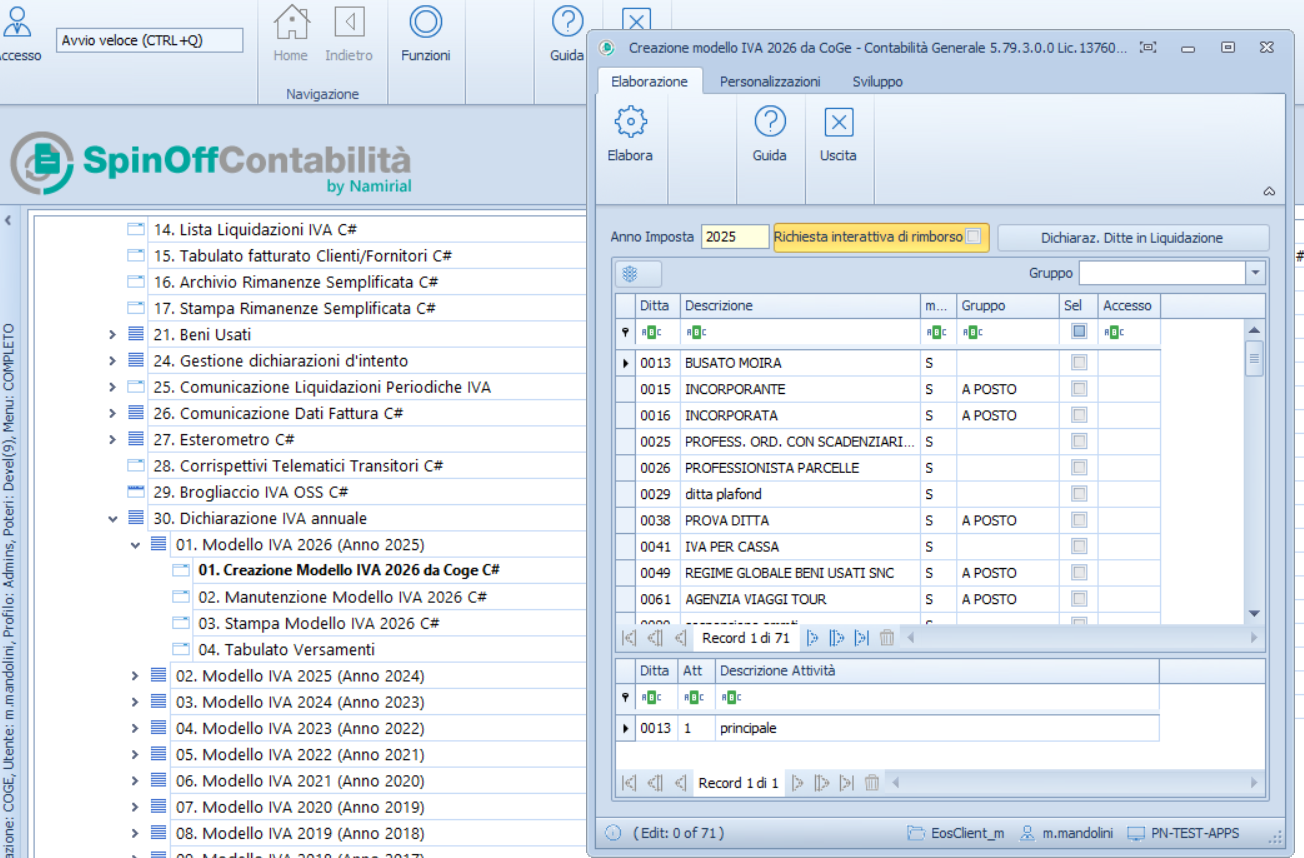The image size is (1304, 858).
Task: Click the Uscita exit icon
Action: (x=838, y=123)
